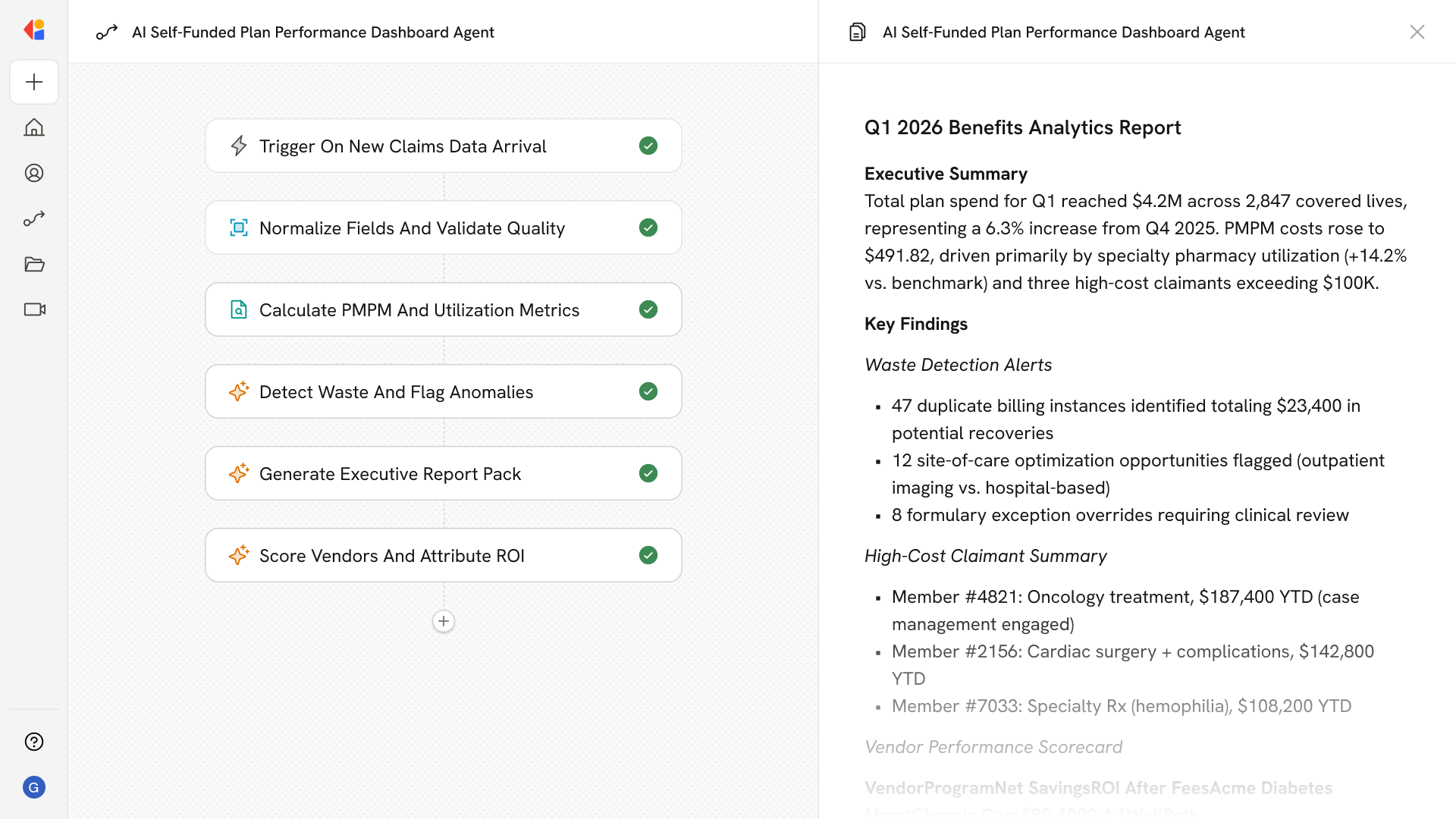Viewport: 1456px width, 819px height.
Task: Click the G account avatar
Action: pos(34,787)
